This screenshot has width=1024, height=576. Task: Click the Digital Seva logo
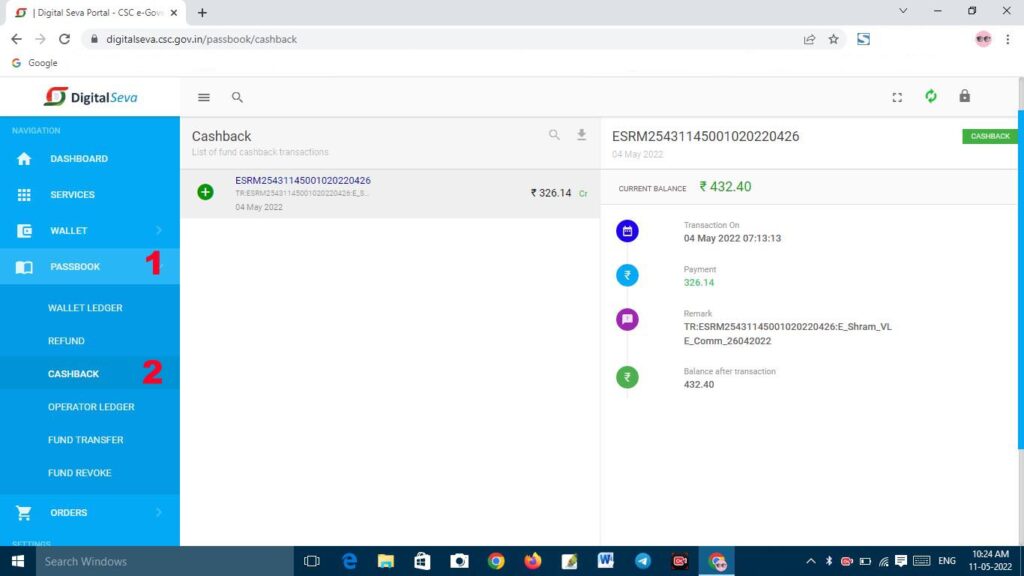pyautogui.click(x=91, y=97)
